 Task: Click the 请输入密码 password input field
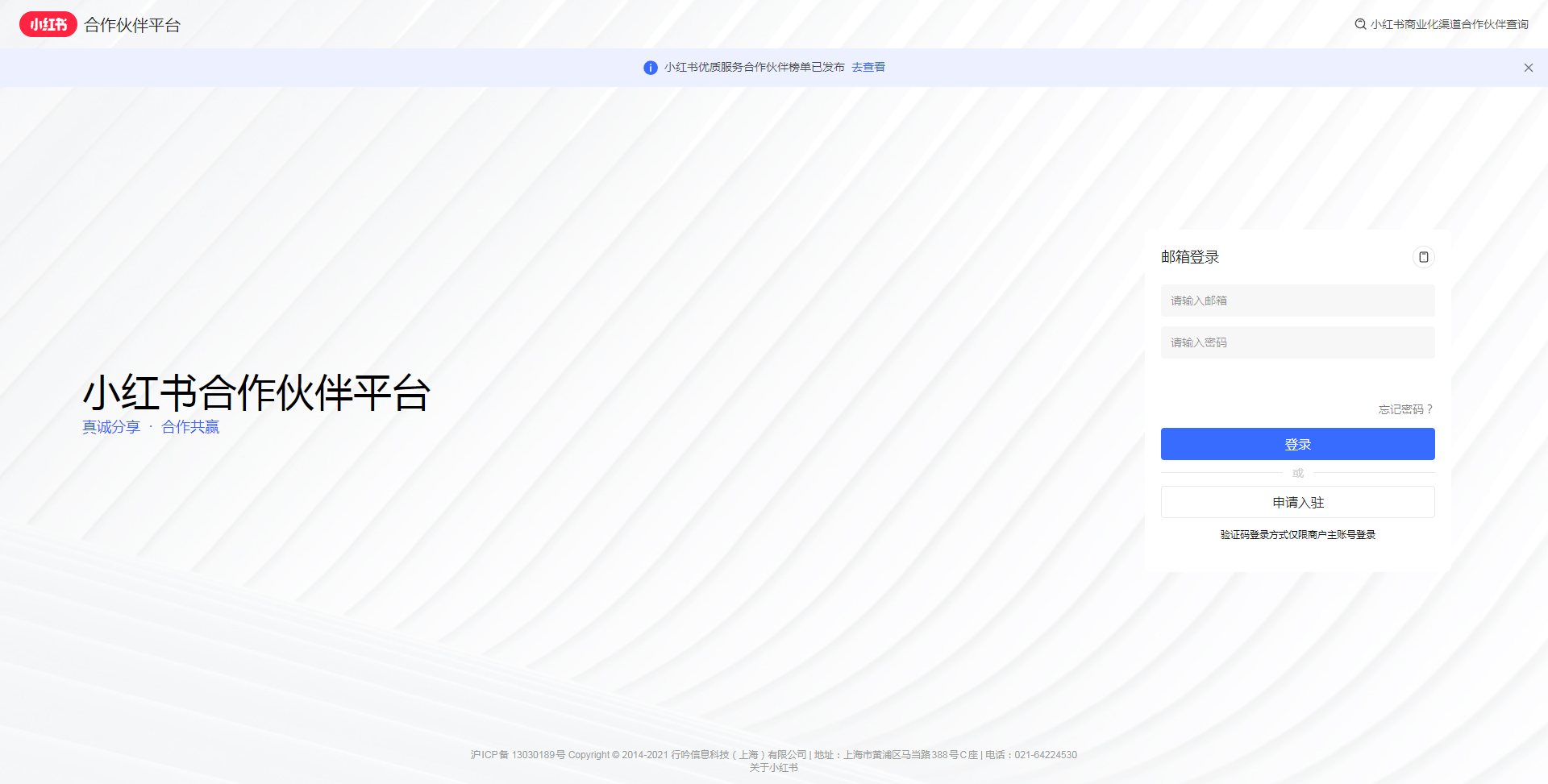pos(1297,342)
